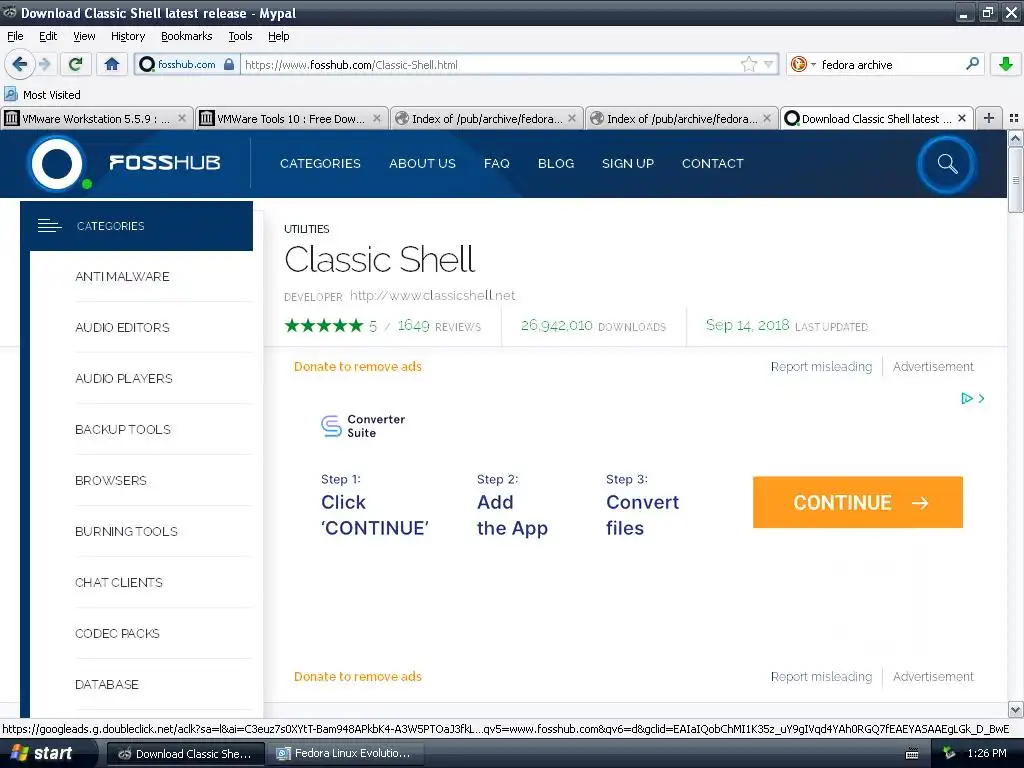Click the URL address field

(x=490, y=64)
